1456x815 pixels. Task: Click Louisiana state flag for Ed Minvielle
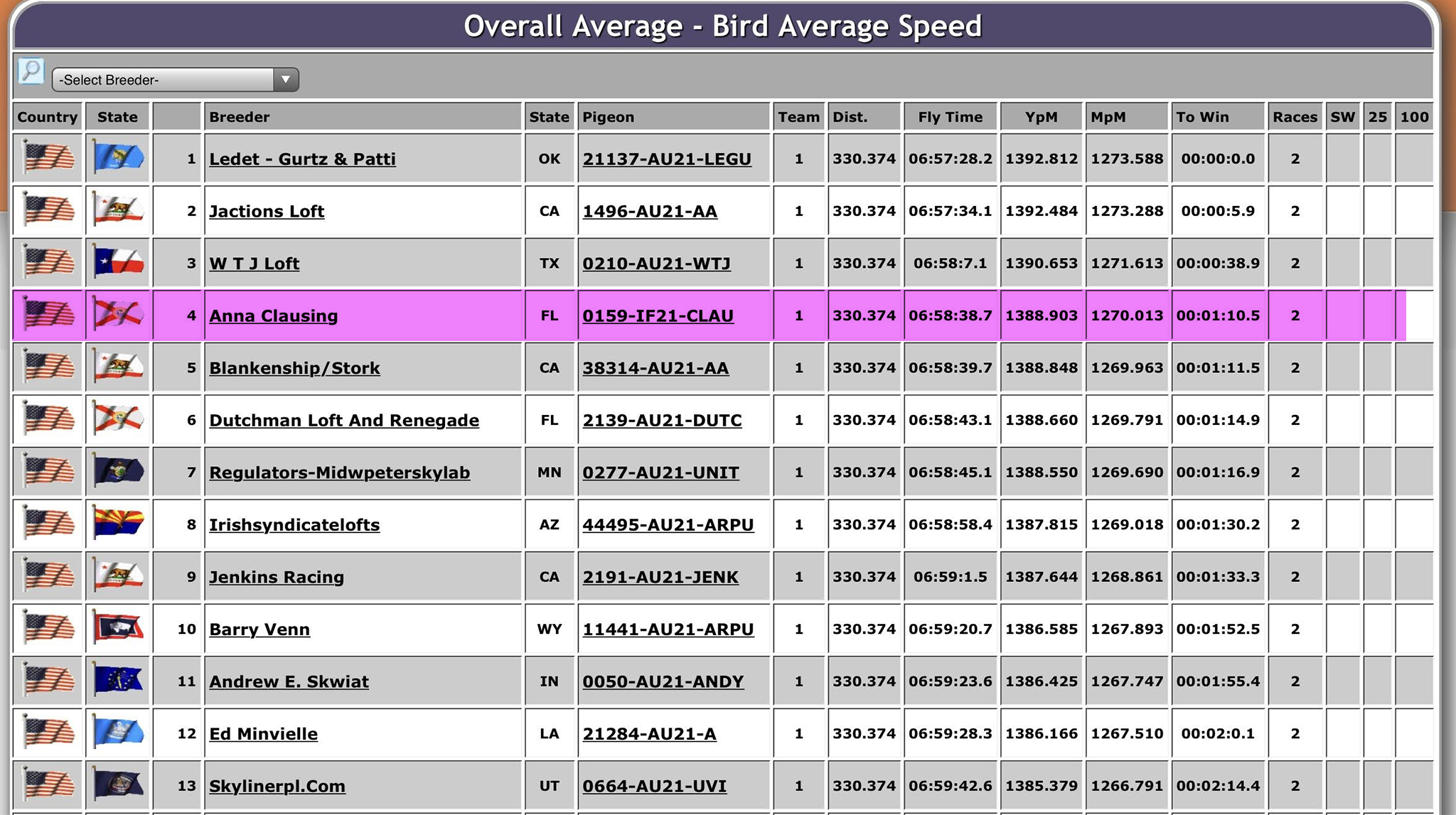click(118, 733)
